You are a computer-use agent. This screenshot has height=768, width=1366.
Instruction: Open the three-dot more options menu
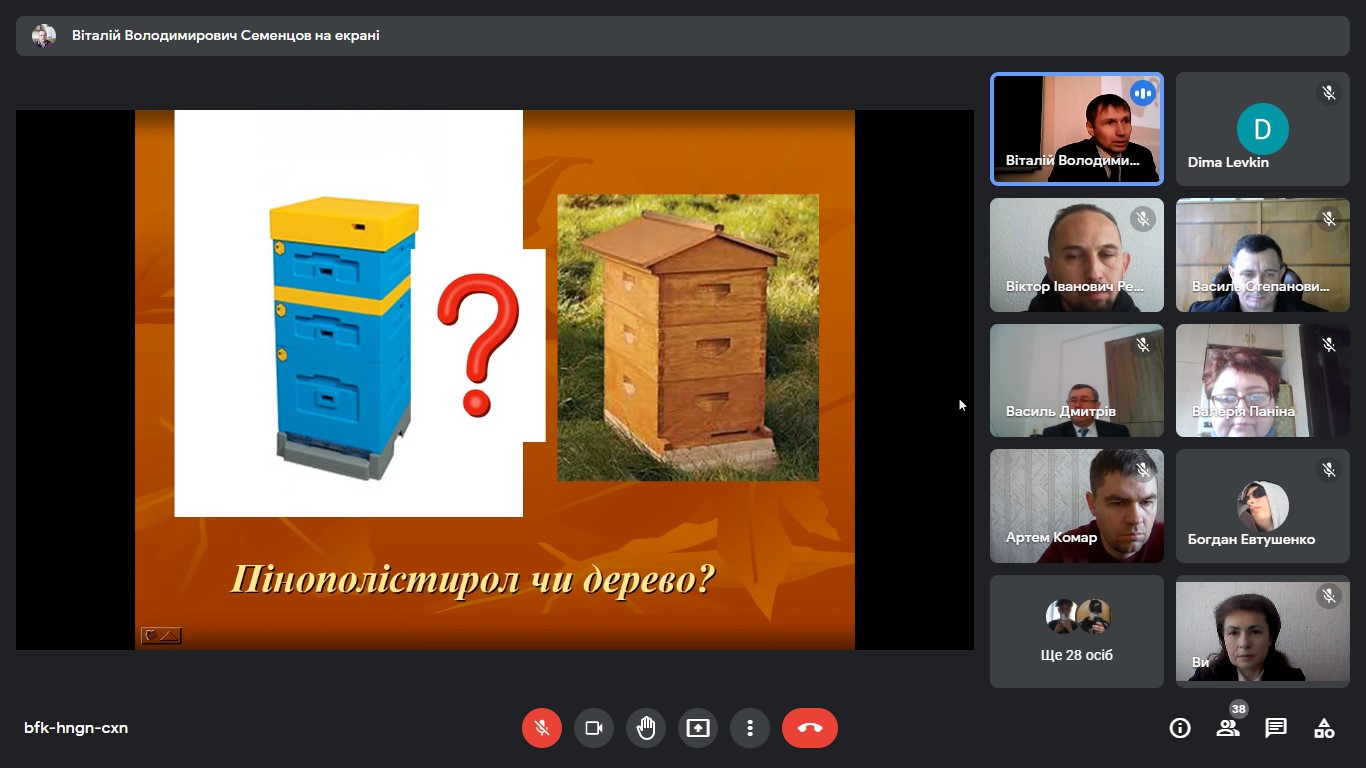[750, 728]
